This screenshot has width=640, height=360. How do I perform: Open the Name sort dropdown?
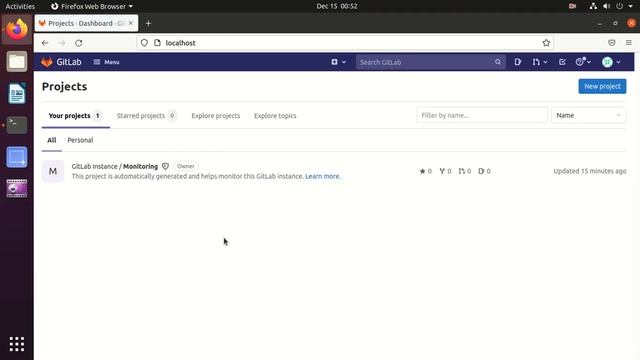[x=588, y=116]
